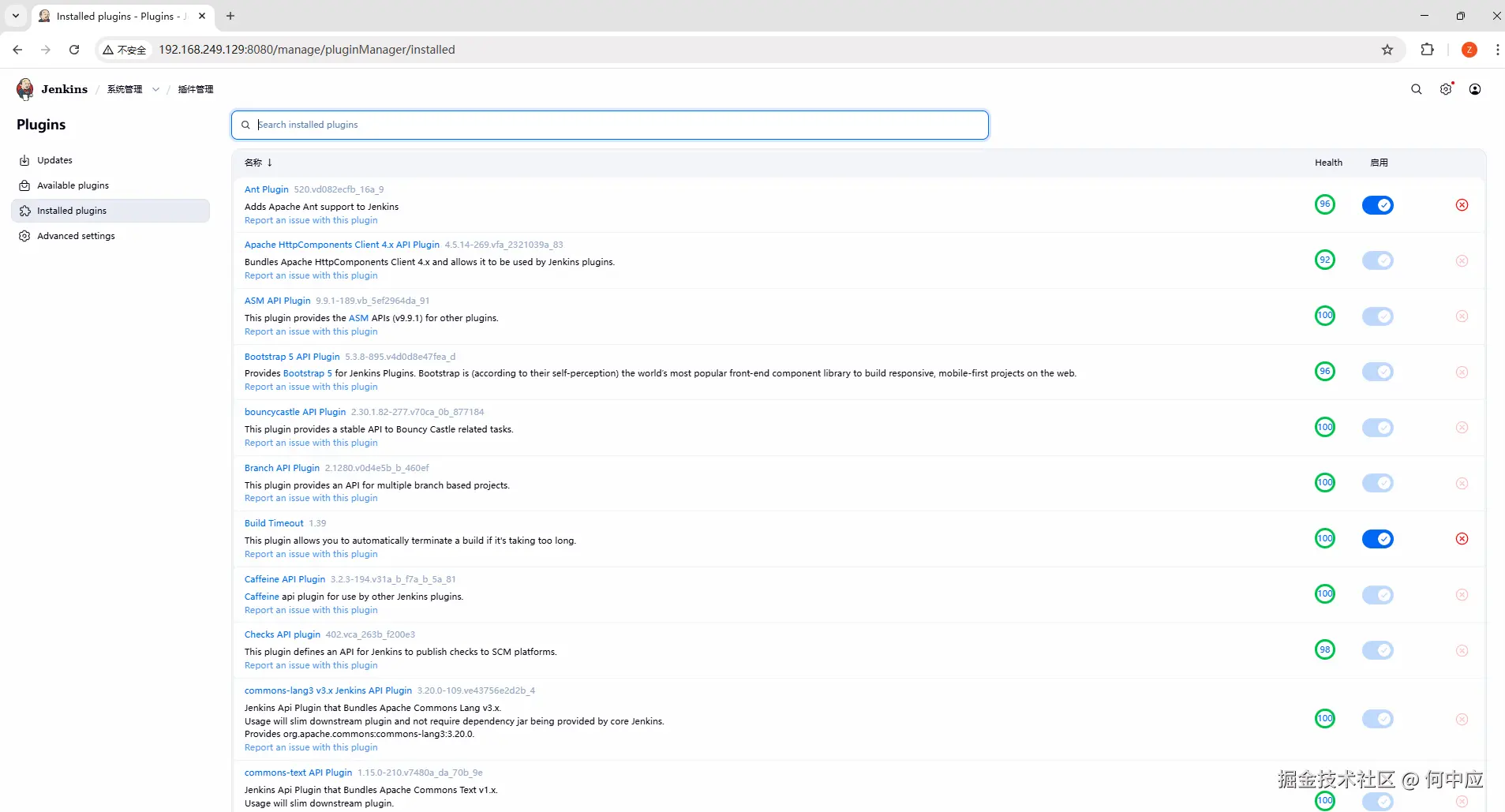Select Installed plugins in the sidebar

[x=110, y=211]
